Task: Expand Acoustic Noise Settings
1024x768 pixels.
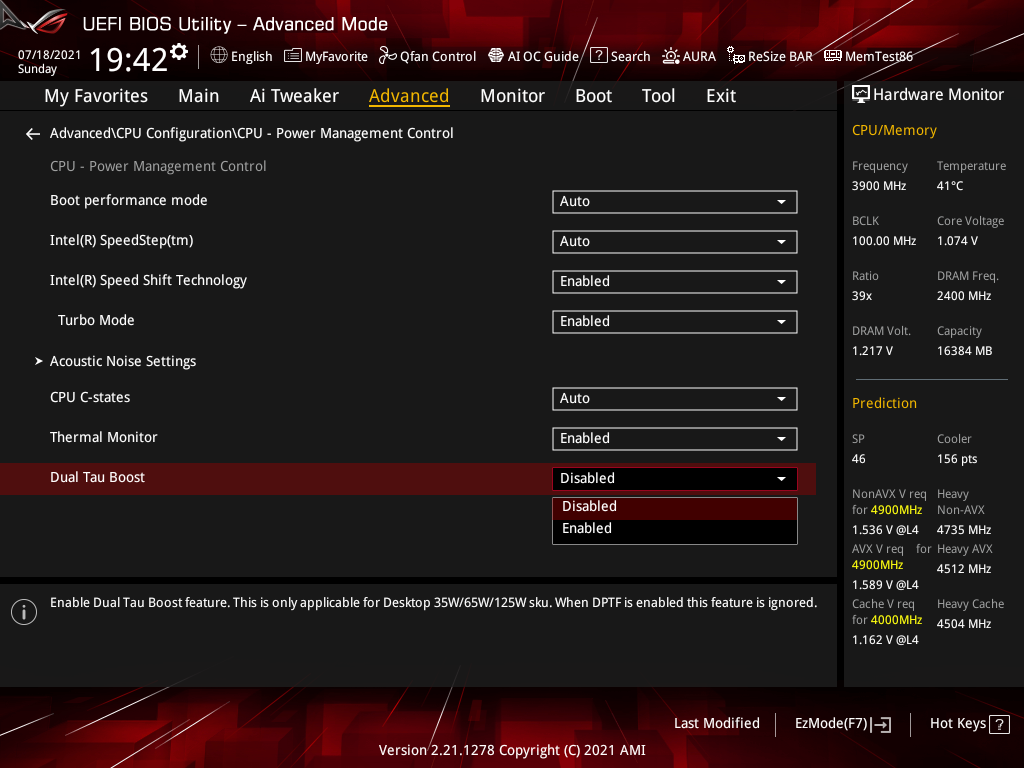Action: coord(122,361)
